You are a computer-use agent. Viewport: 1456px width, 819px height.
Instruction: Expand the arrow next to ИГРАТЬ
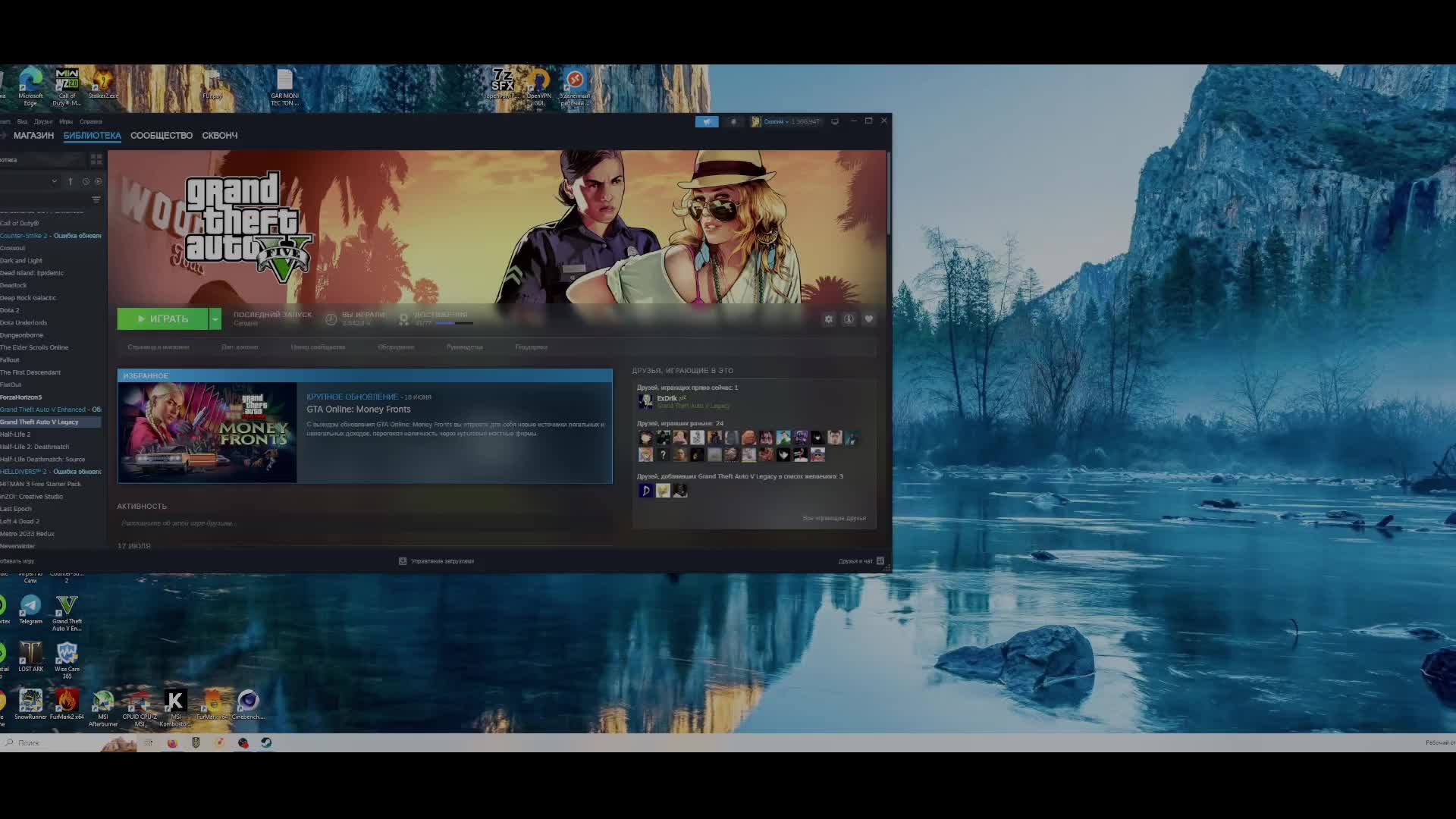point(215,319)
